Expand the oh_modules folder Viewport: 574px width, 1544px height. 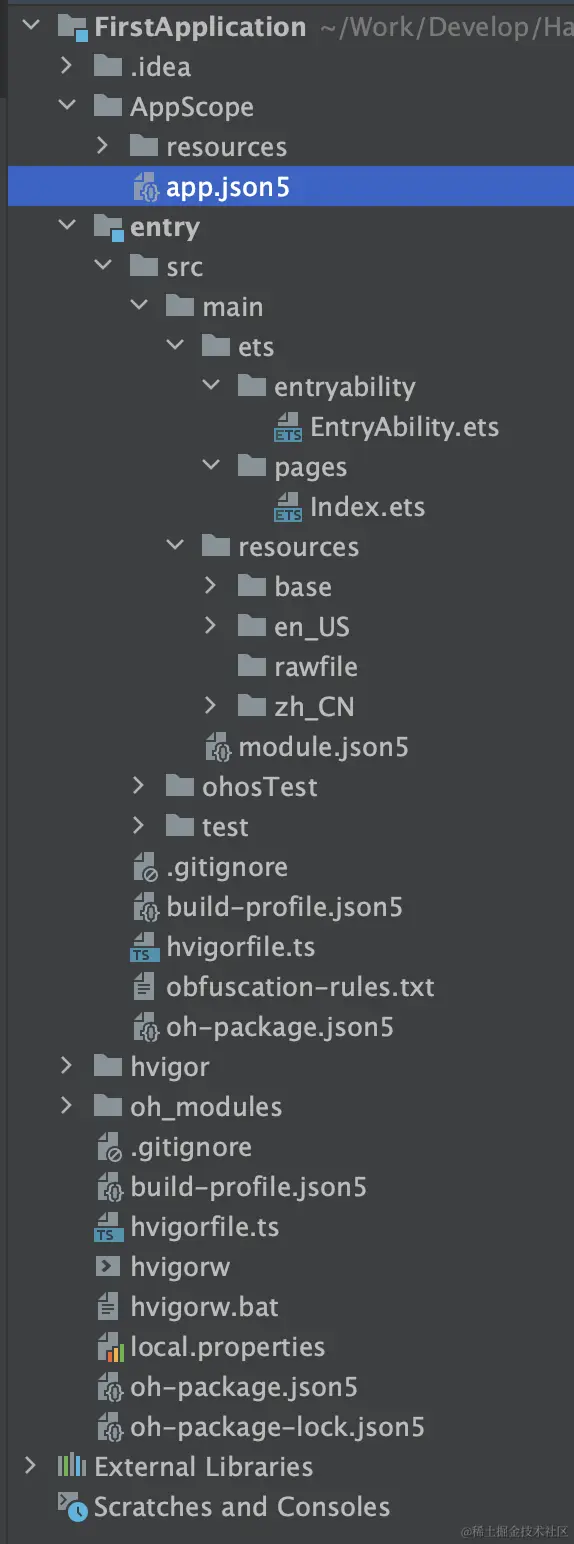[66, 1106]
